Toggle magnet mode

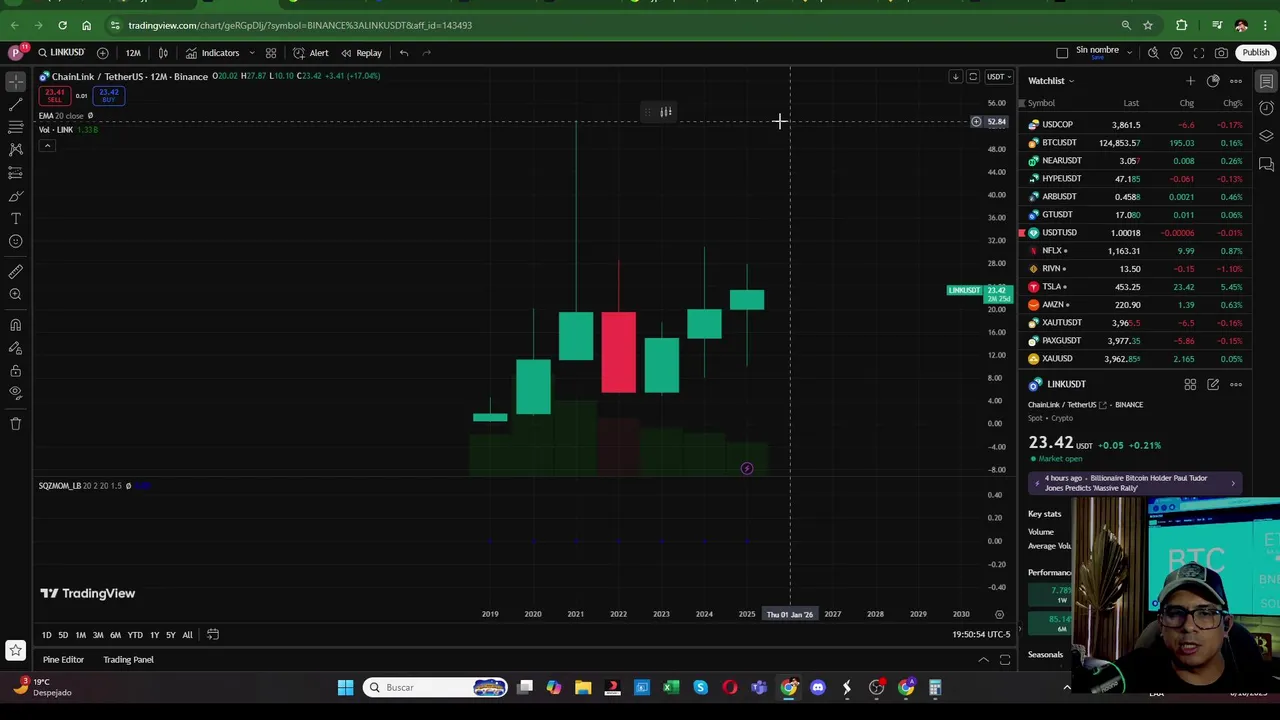click(x=15, y=325)
